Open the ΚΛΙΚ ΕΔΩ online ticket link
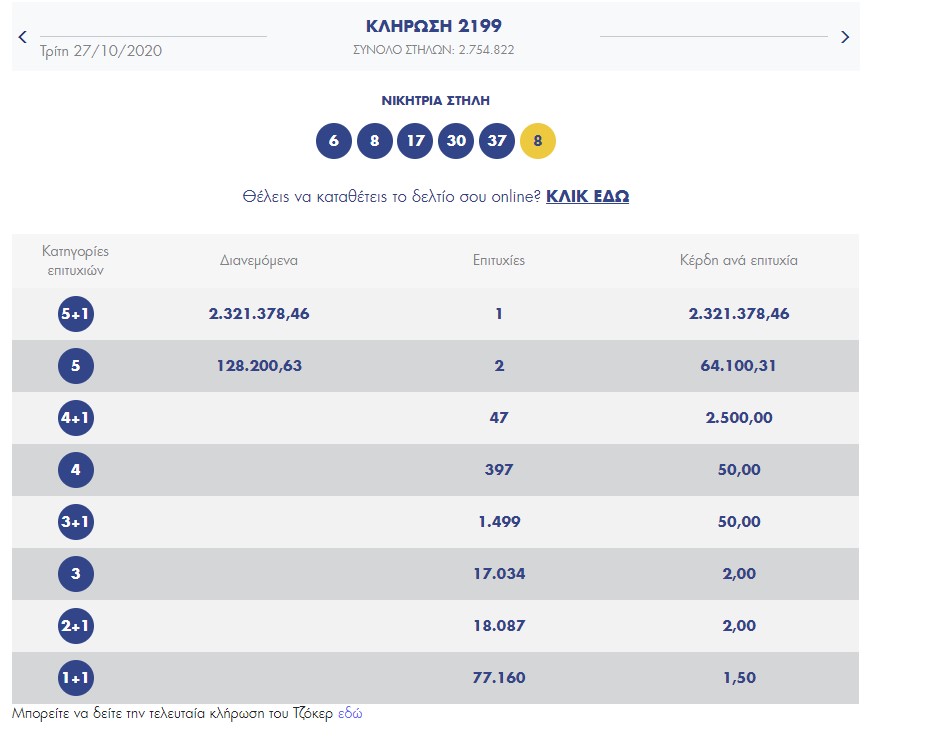 (587, 197)
